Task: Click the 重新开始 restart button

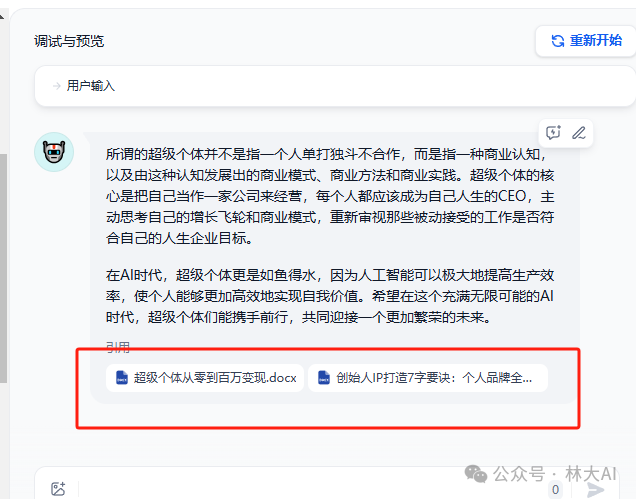Action: pos(586,41)
